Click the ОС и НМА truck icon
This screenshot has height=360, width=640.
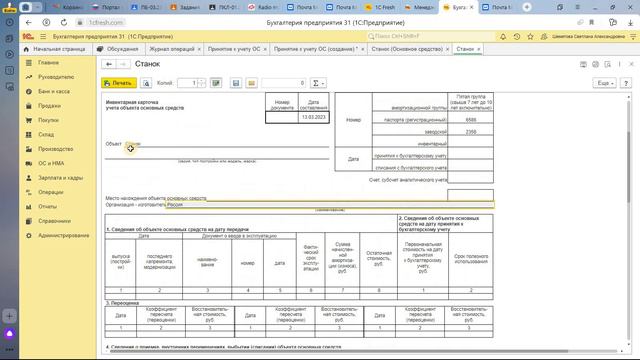tap(29, 163)
